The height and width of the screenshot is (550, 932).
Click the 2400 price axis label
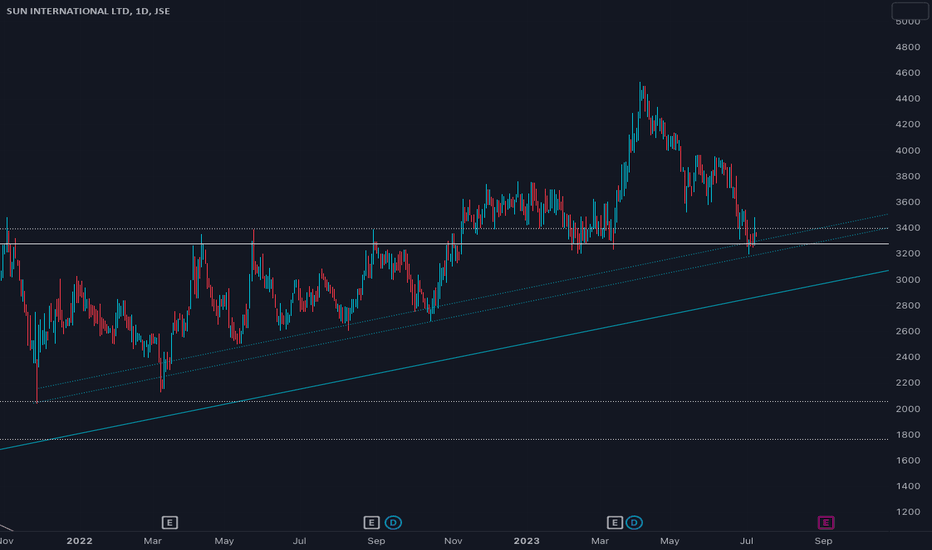tap(908, 357)
